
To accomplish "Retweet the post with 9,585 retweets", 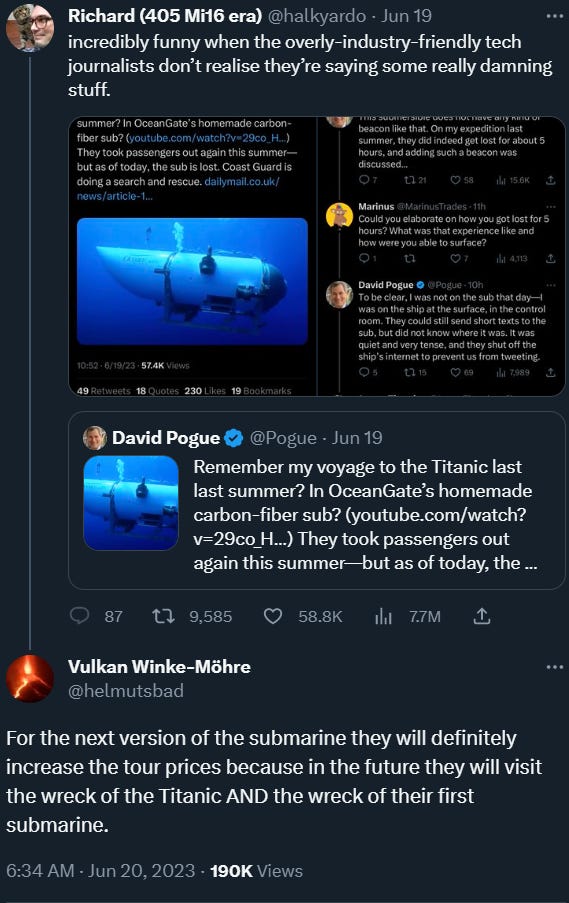I will 163,616.
